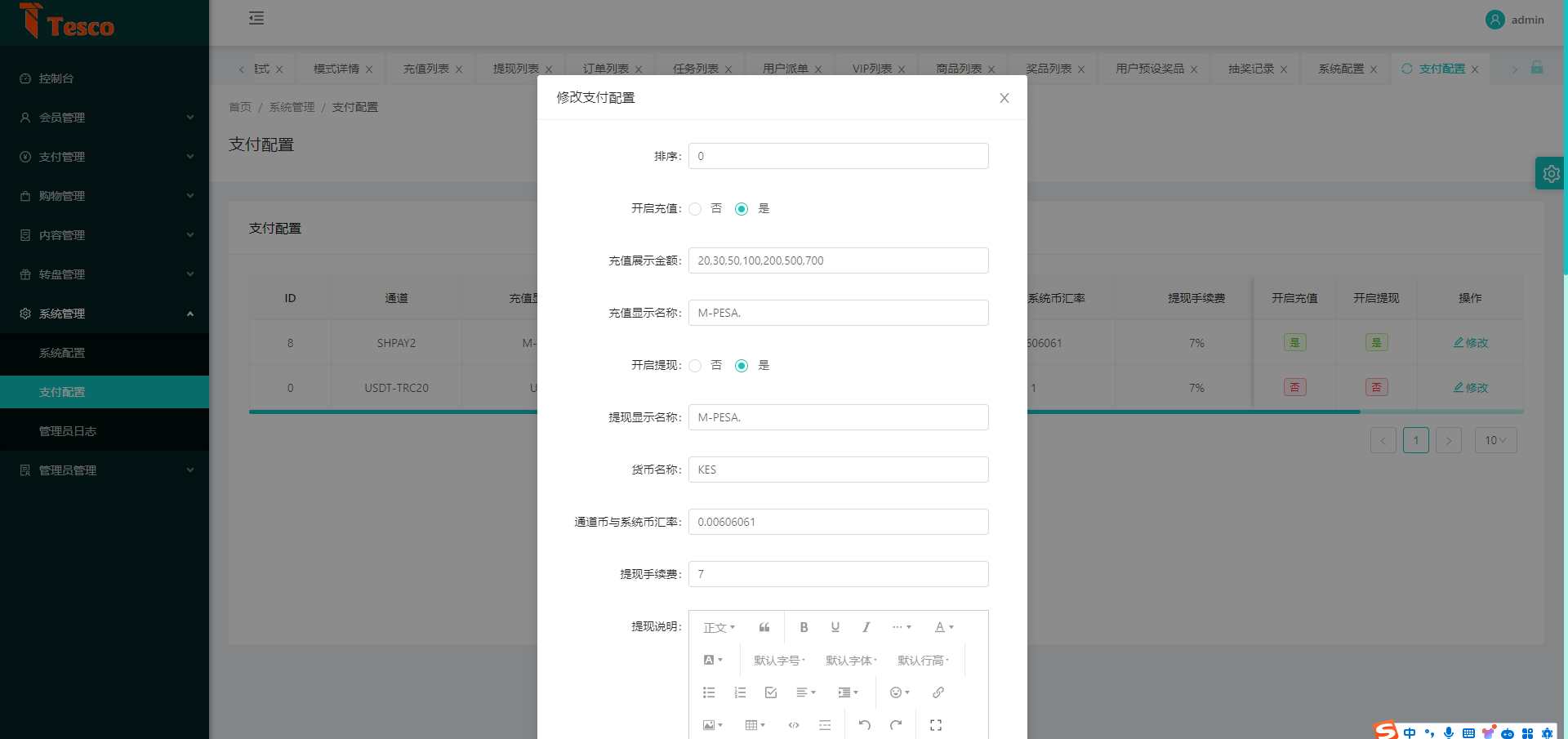The height and width of the screenshot is (739, 1568).
Task: Open the text alignment dropdown
Action: (806, 692)
